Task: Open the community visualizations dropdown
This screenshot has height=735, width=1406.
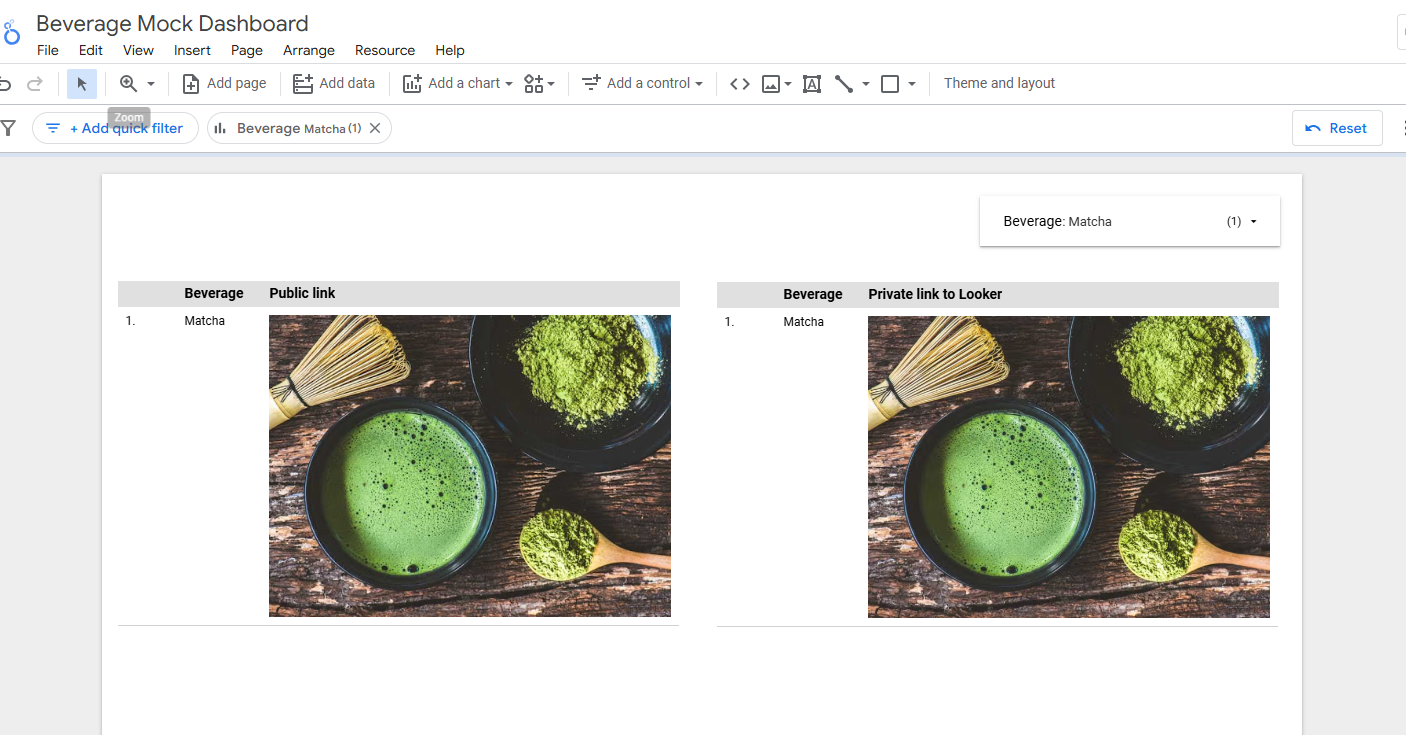Action: coord(539,84)
